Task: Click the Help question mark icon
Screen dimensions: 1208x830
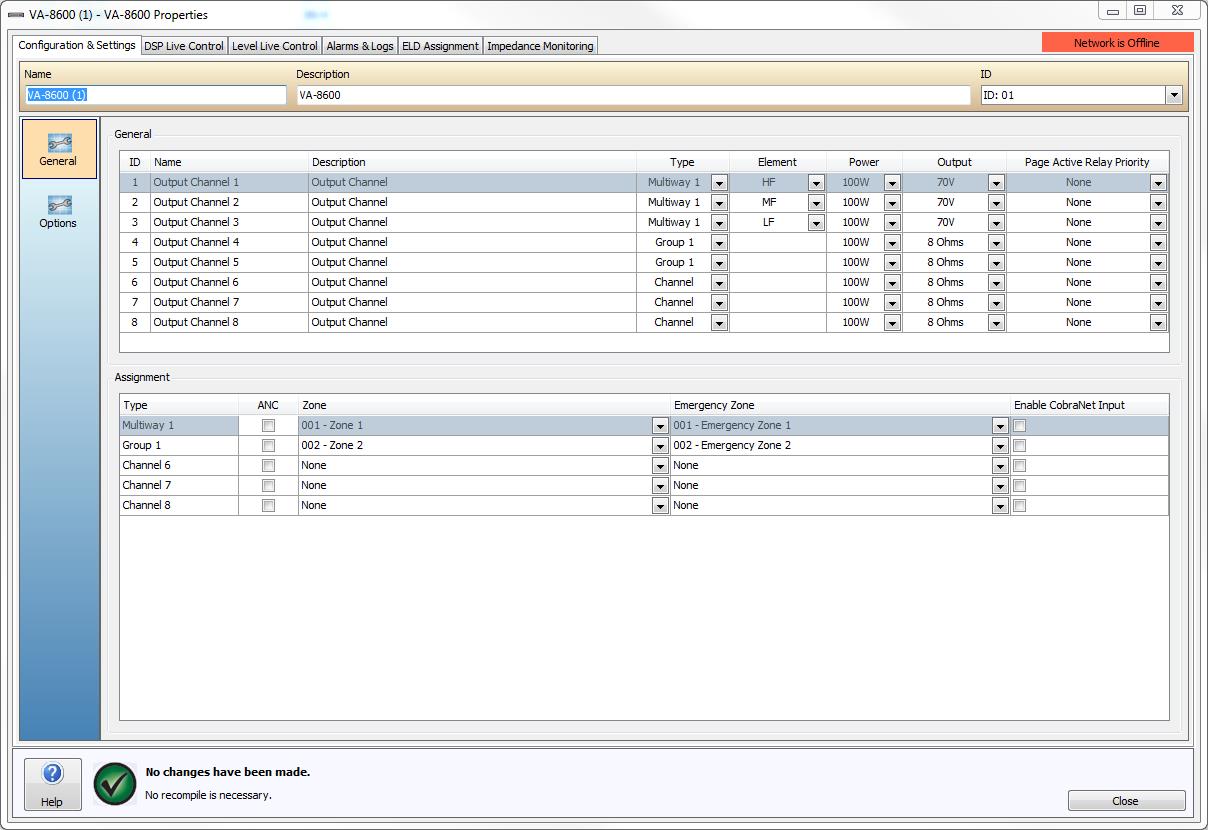Action: point(52,774)
